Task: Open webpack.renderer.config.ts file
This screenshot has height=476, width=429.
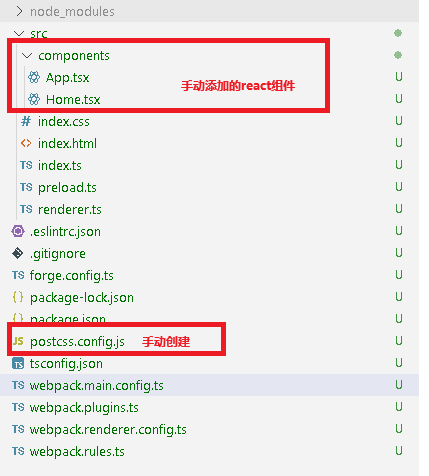Action: (108, 430)
